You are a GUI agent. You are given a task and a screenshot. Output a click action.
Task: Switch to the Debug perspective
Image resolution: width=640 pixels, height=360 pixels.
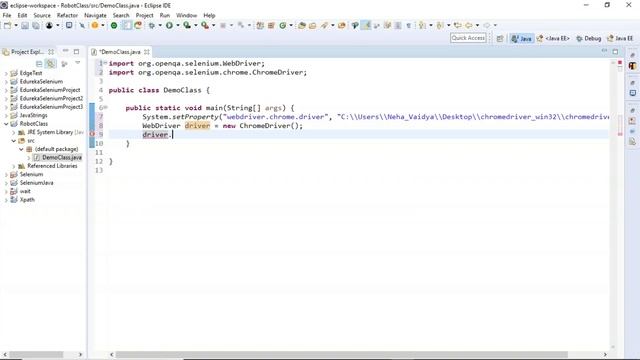click(589, 38)
